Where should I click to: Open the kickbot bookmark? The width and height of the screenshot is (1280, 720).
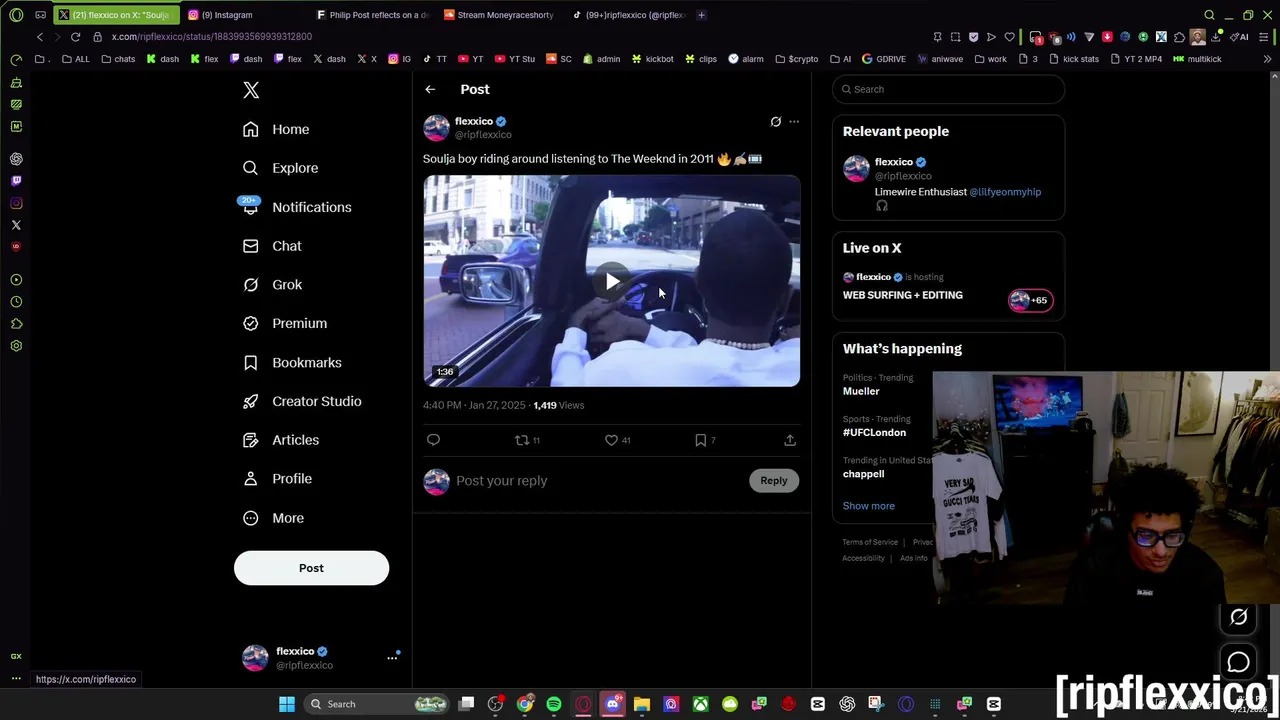pyautogui.click(x=652, y=59)
